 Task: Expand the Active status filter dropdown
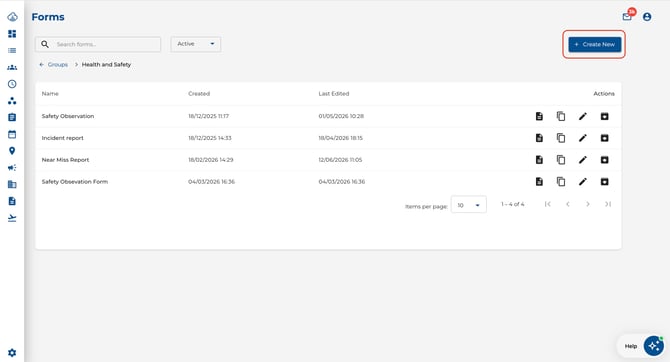[196, 44]
